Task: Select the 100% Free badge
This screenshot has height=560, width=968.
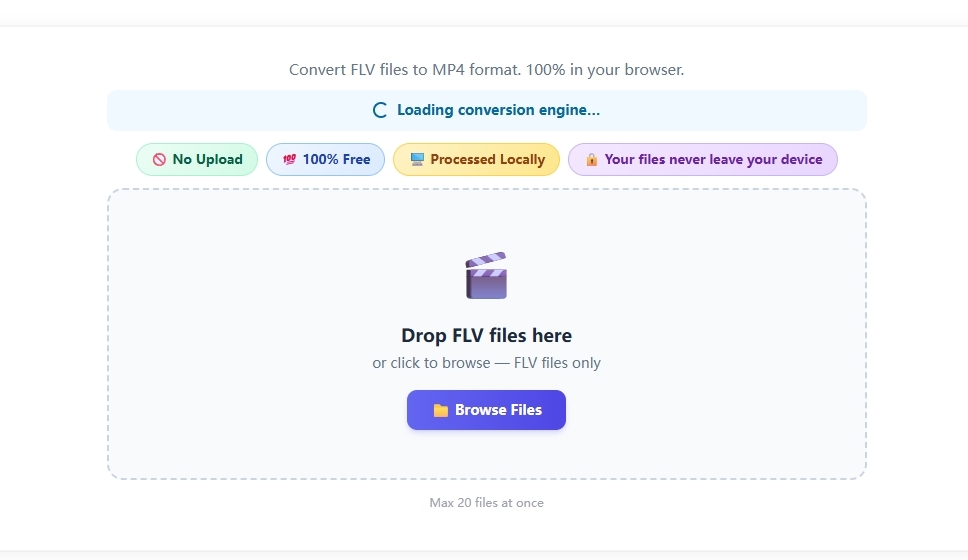Action: [325, 160]
